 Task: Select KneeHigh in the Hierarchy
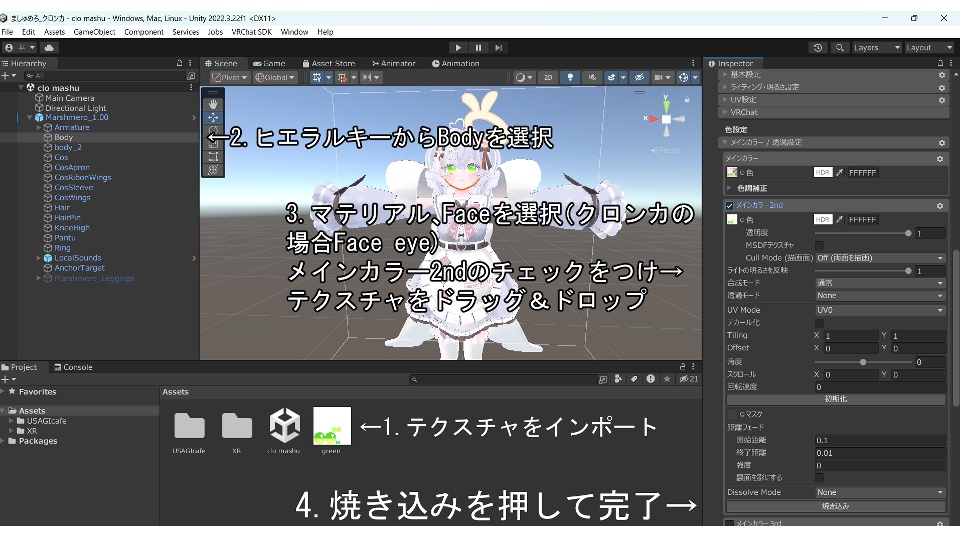pos(72,228)
